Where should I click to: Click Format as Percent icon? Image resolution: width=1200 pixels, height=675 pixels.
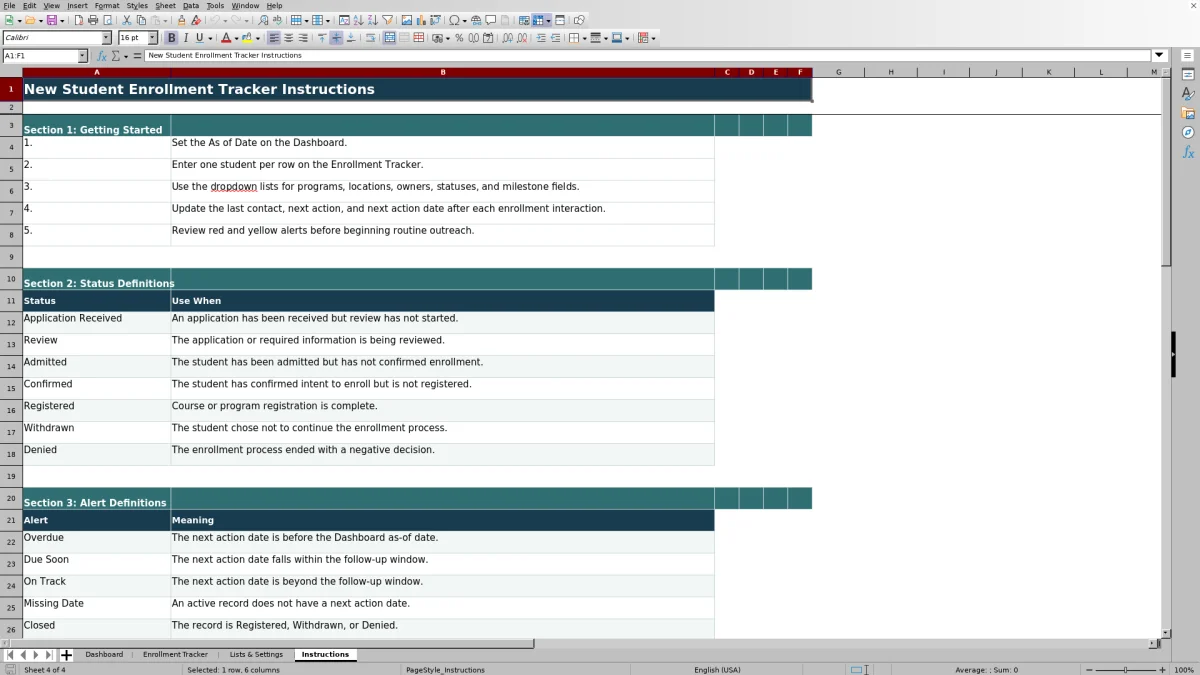coord(459,38)
